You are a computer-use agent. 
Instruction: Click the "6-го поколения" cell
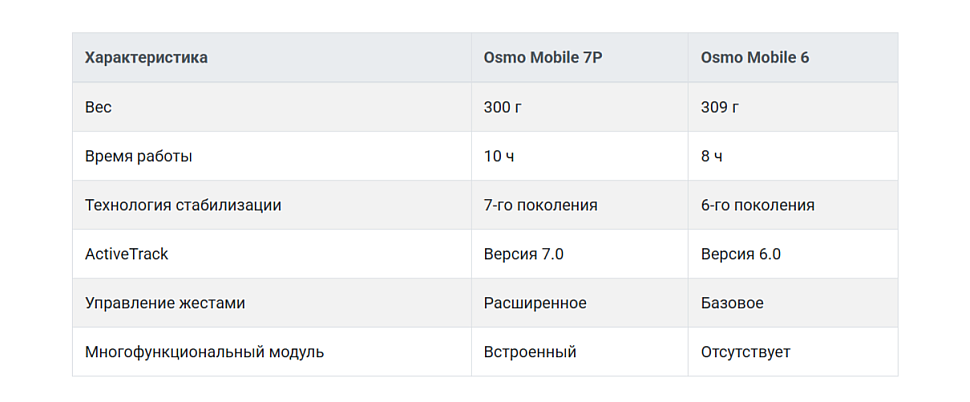tap(757, 205)
